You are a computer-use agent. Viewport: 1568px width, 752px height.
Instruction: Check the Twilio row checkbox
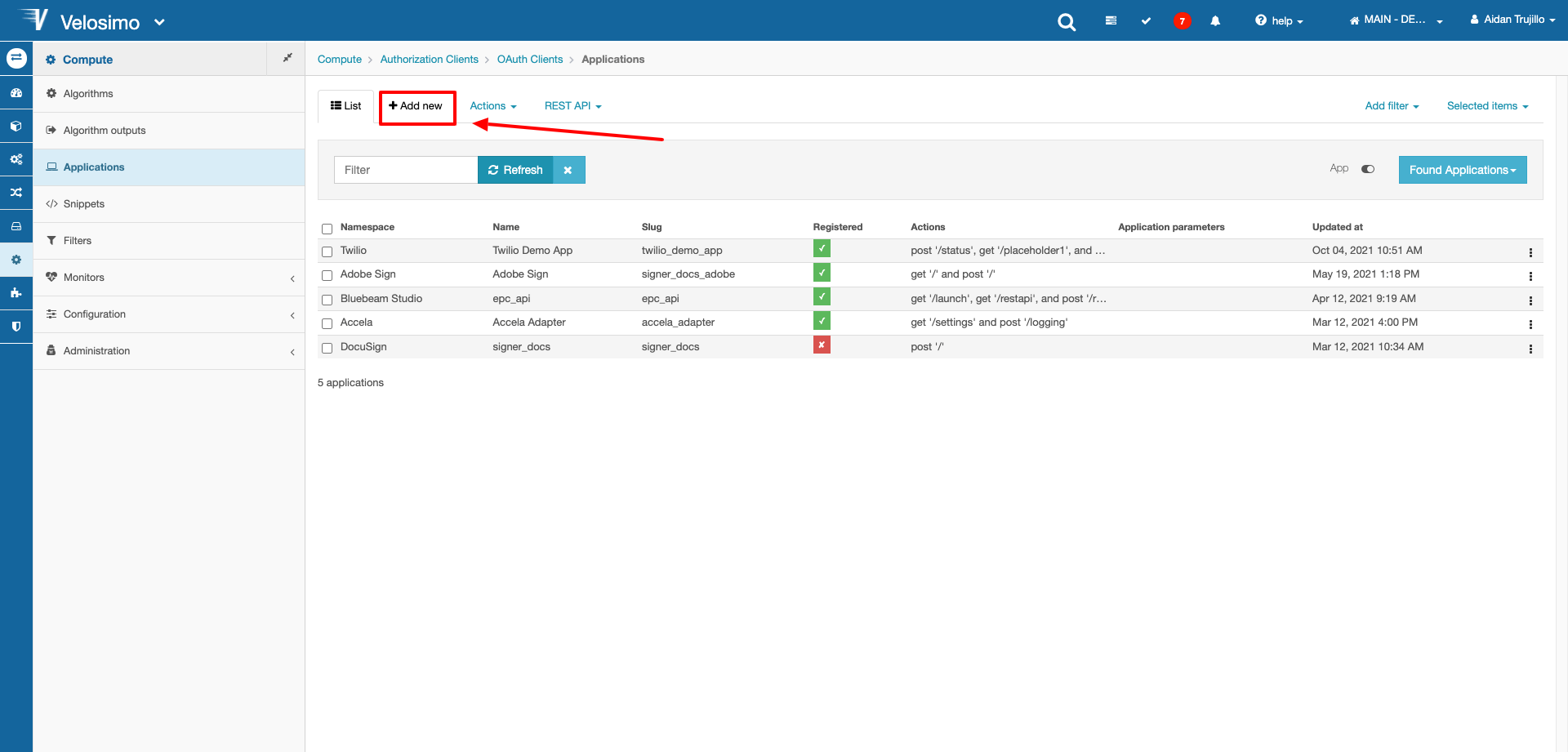[327, 251]
